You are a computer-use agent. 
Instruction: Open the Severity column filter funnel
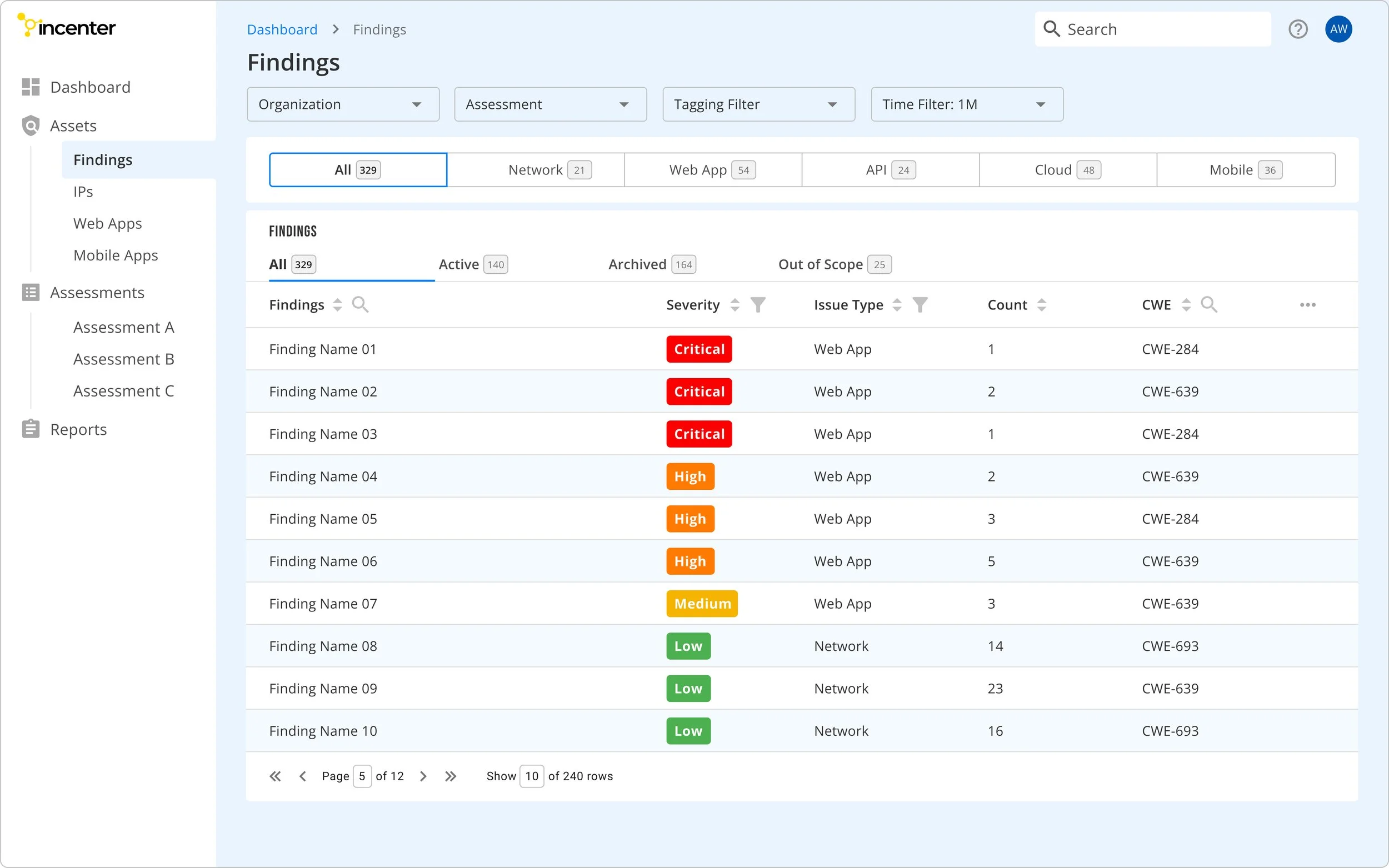(x=758, y=305)
